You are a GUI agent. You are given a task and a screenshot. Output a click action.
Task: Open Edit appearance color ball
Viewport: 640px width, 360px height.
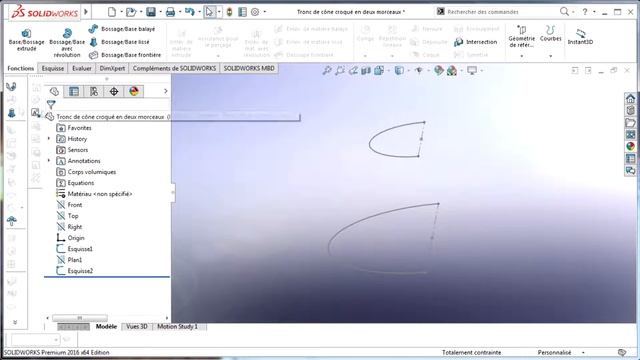coord(439,71)
